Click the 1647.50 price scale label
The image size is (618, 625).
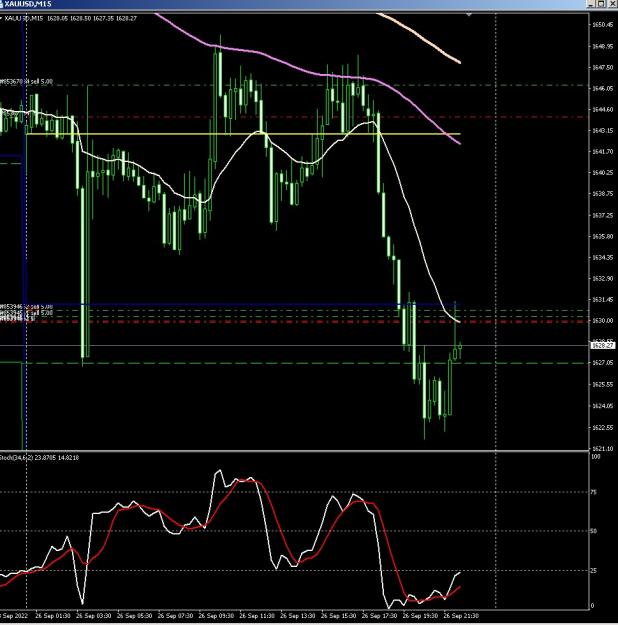[602, 67]
